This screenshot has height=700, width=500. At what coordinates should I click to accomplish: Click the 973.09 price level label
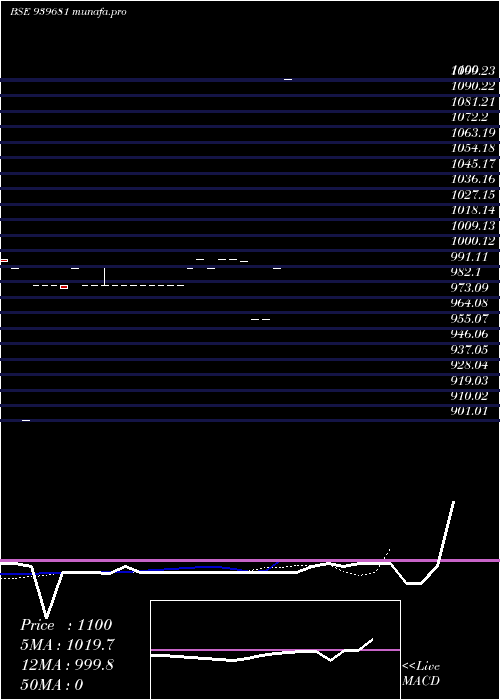pyautogui.click(x=469, y=288)
